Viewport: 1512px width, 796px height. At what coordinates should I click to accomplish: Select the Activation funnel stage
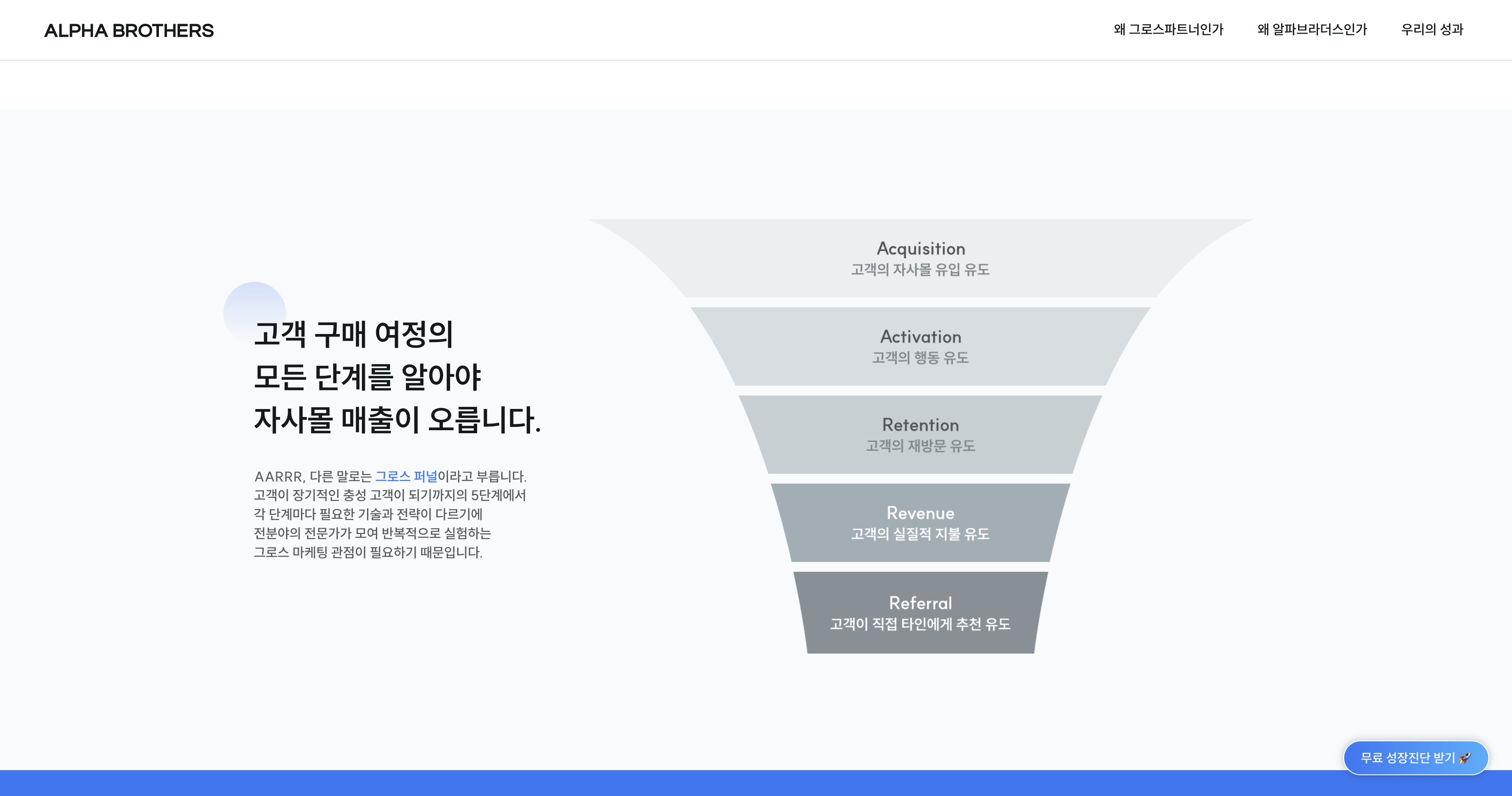click(x=920, y=346)
